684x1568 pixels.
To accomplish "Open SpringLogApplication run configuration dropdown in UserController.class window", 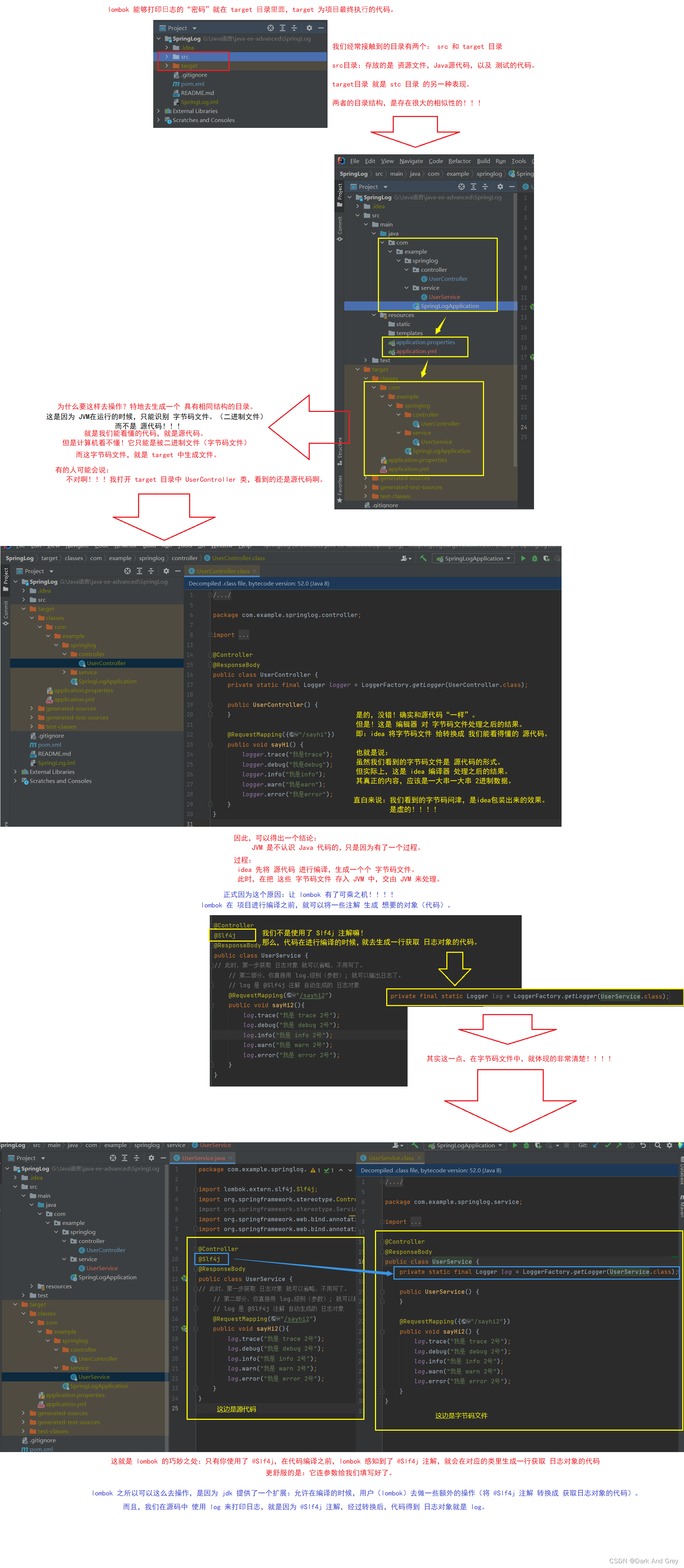I will tap(474, 558).
